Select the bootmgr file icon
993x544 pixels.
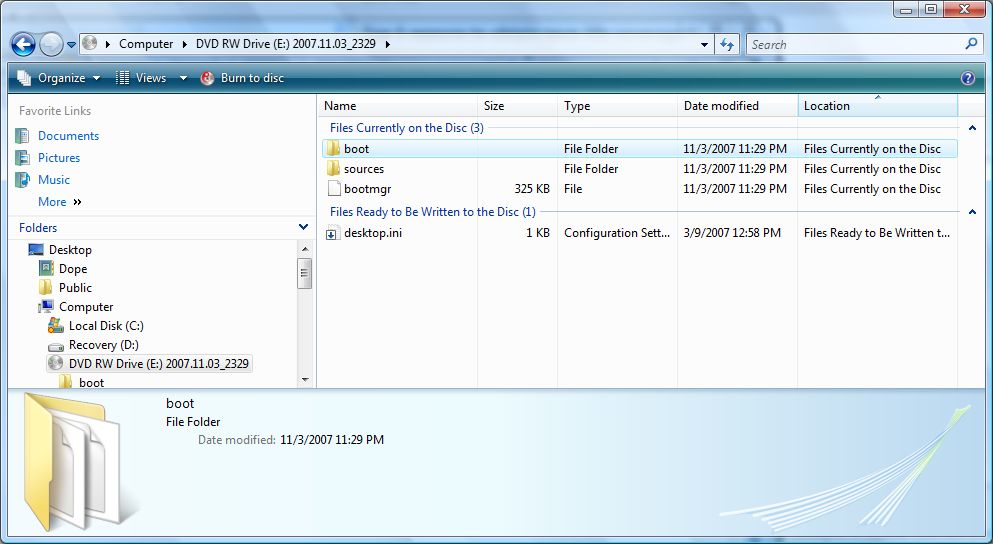pyautogui.click(x=333, y=189)
